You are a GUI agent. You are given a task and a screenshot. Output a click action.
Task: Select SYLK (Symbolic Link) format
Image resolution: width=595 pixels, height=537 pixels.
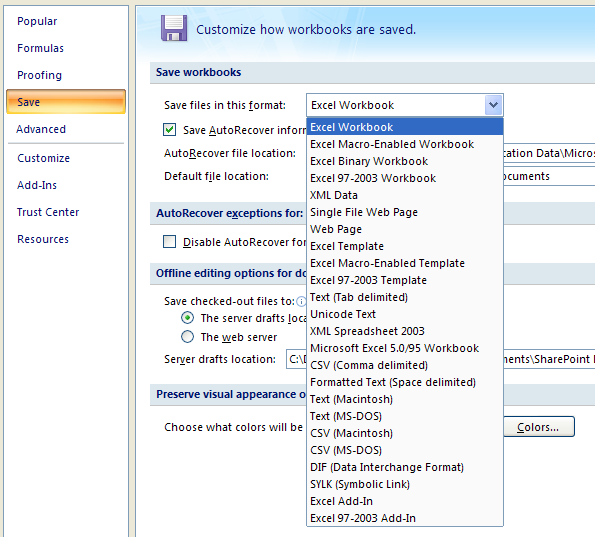click(405, 484)
